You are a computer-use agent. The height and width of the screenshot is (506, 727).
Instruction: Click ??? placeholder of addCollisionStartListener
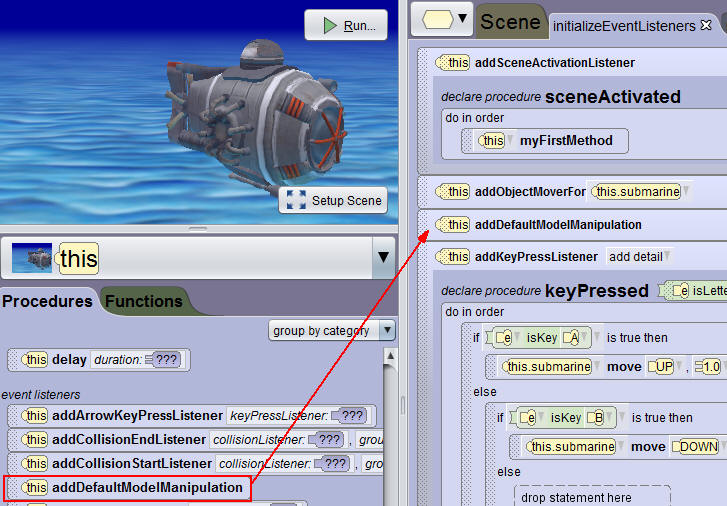coord(332,464)
